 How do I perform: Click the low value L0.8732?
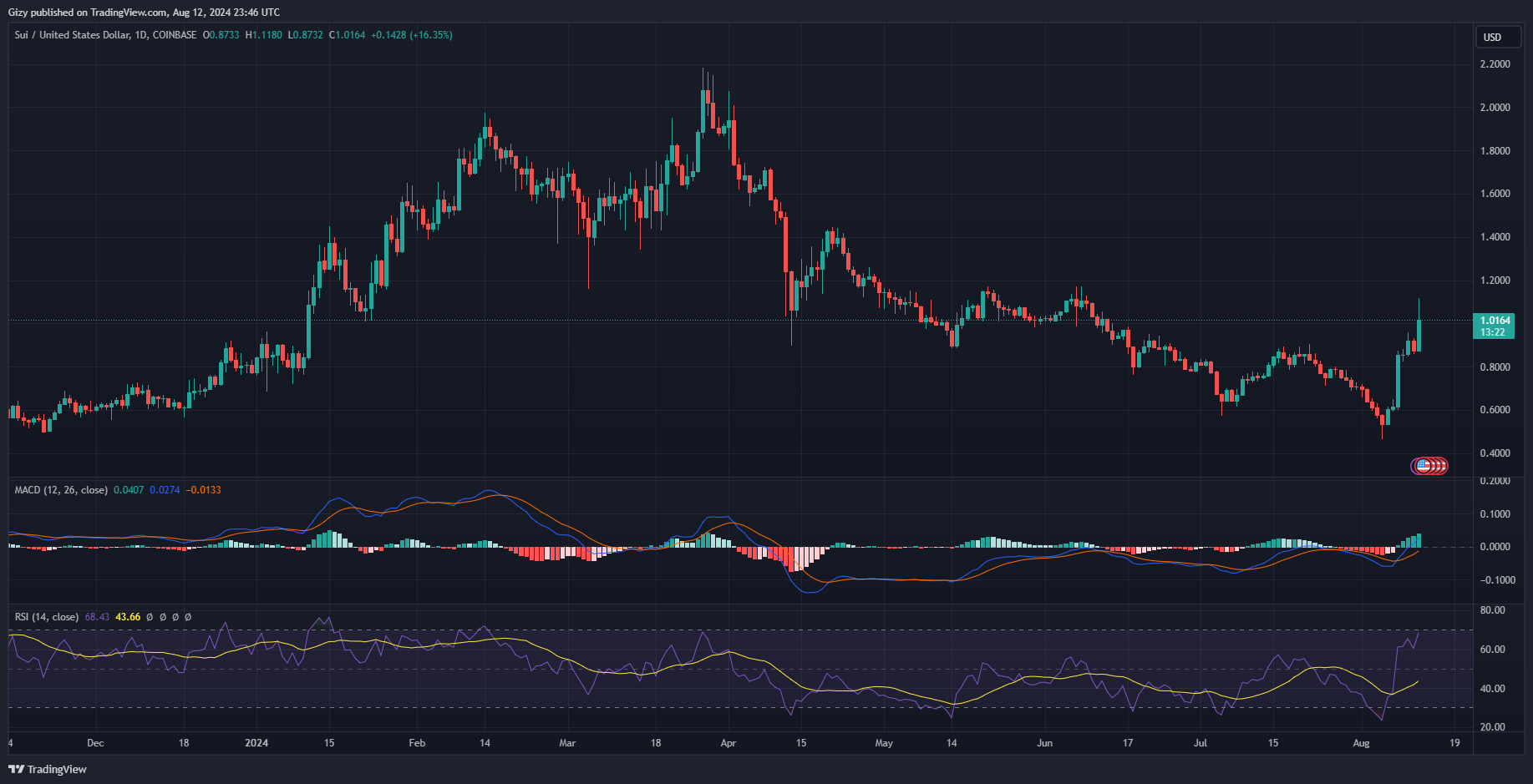pos(305,35)
